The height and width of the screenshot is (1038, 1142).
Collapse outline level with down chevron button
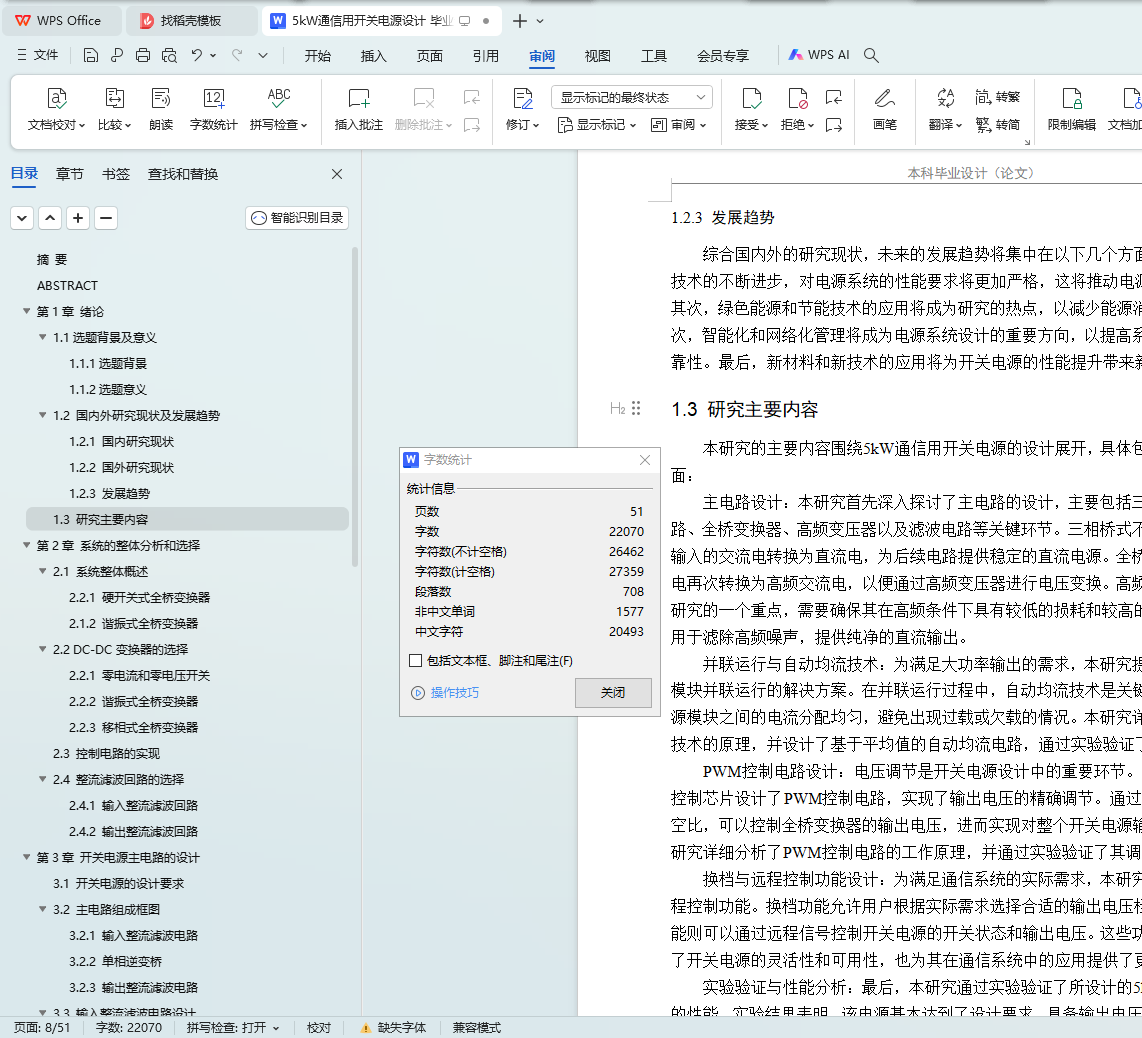[22, 218]
